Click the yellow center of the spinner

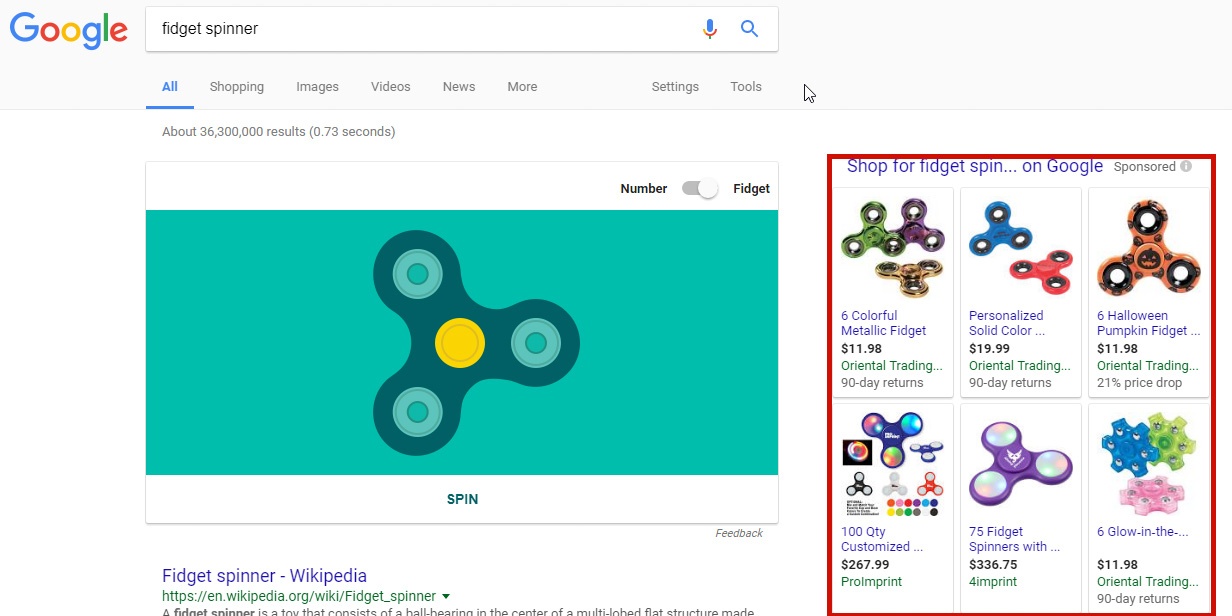460,344
